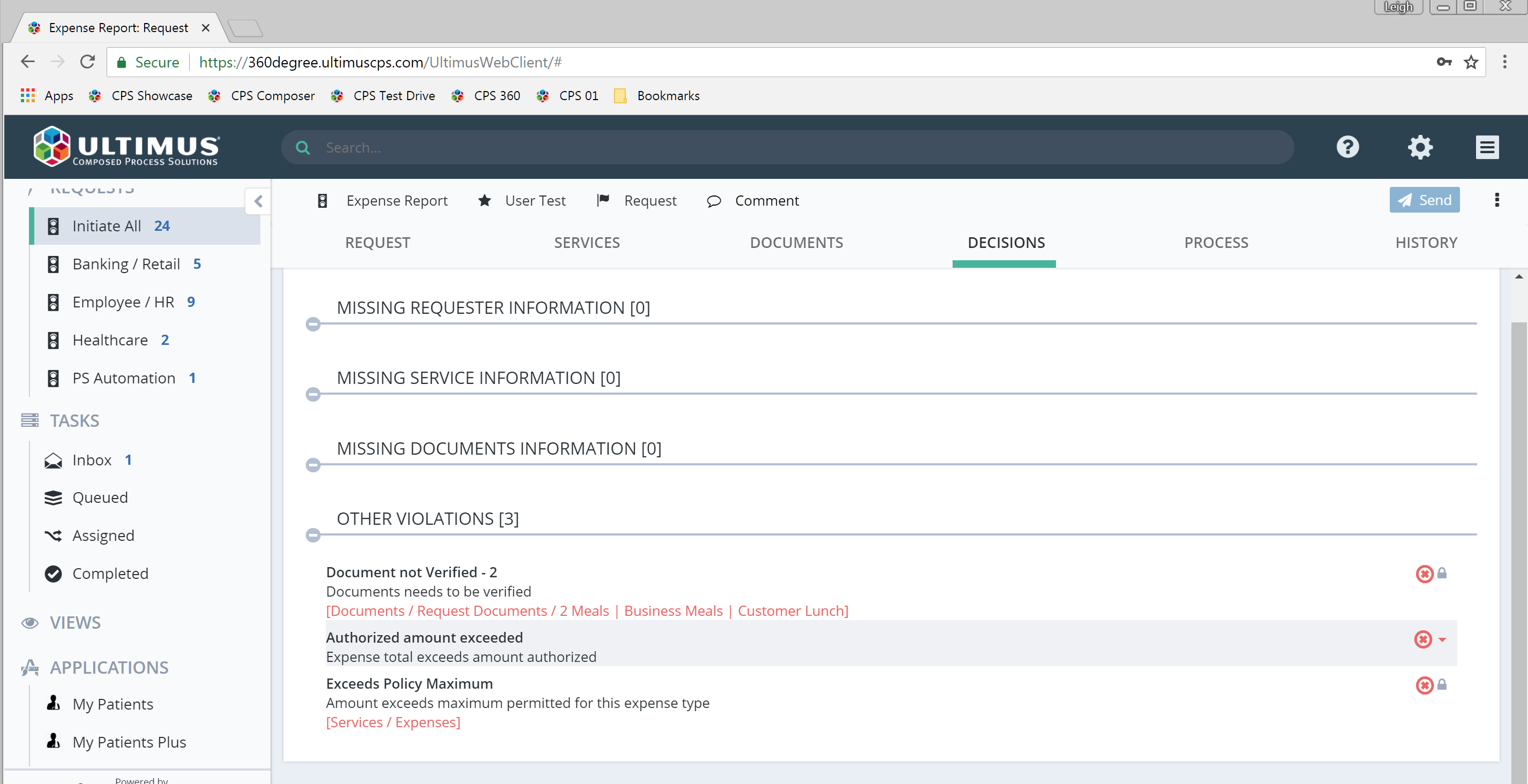
Task: Open the Bookmarks folder
Action: [657, 95]
